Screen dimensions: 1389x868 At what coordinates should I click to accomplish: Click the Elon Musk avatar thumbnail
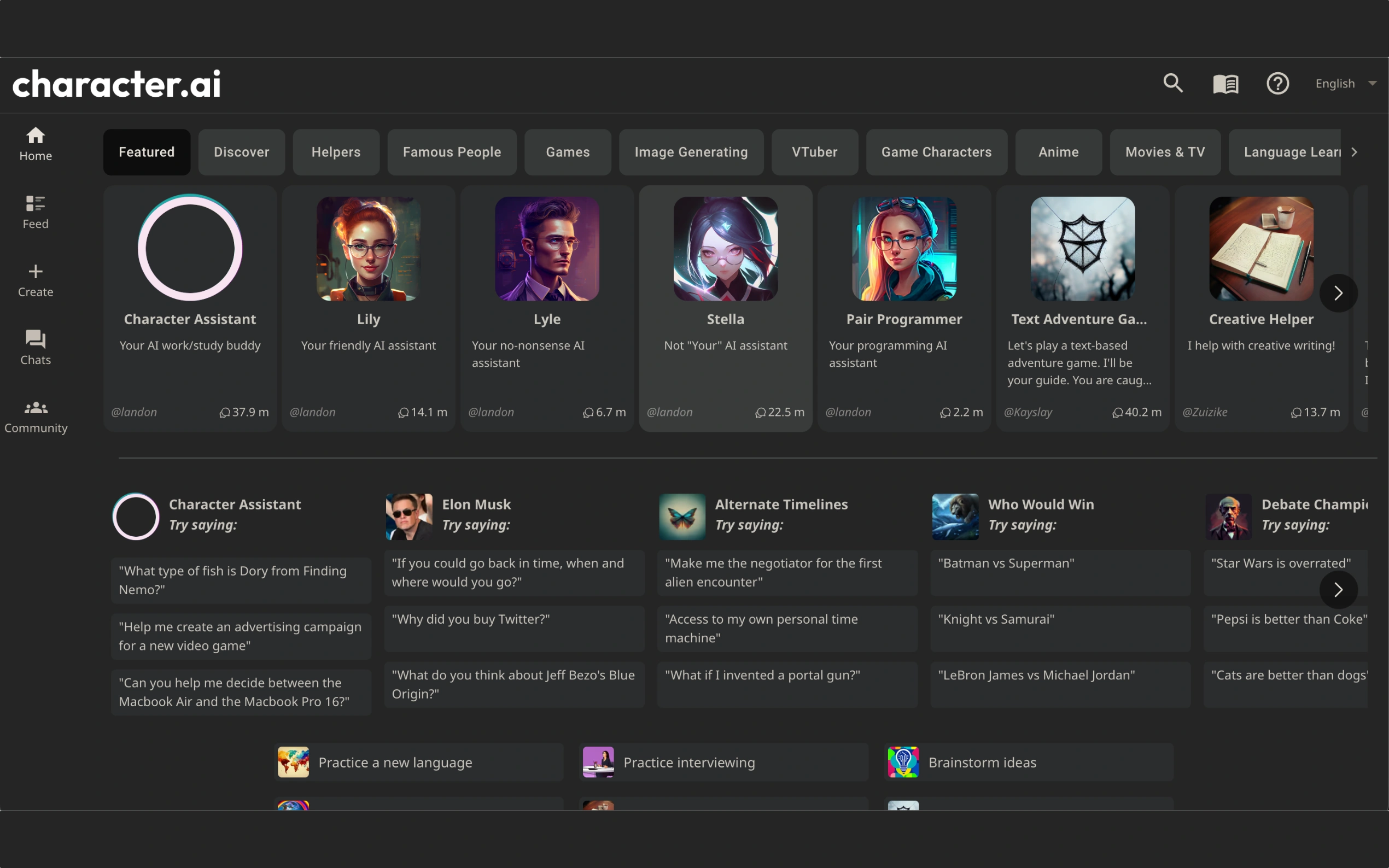(409, 516)
